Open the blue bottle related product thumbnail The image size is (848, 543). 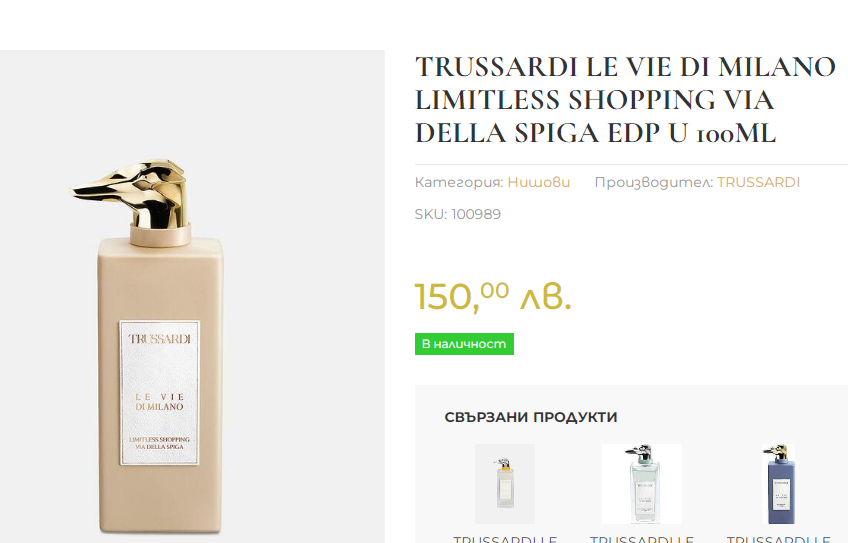(778, 484)
